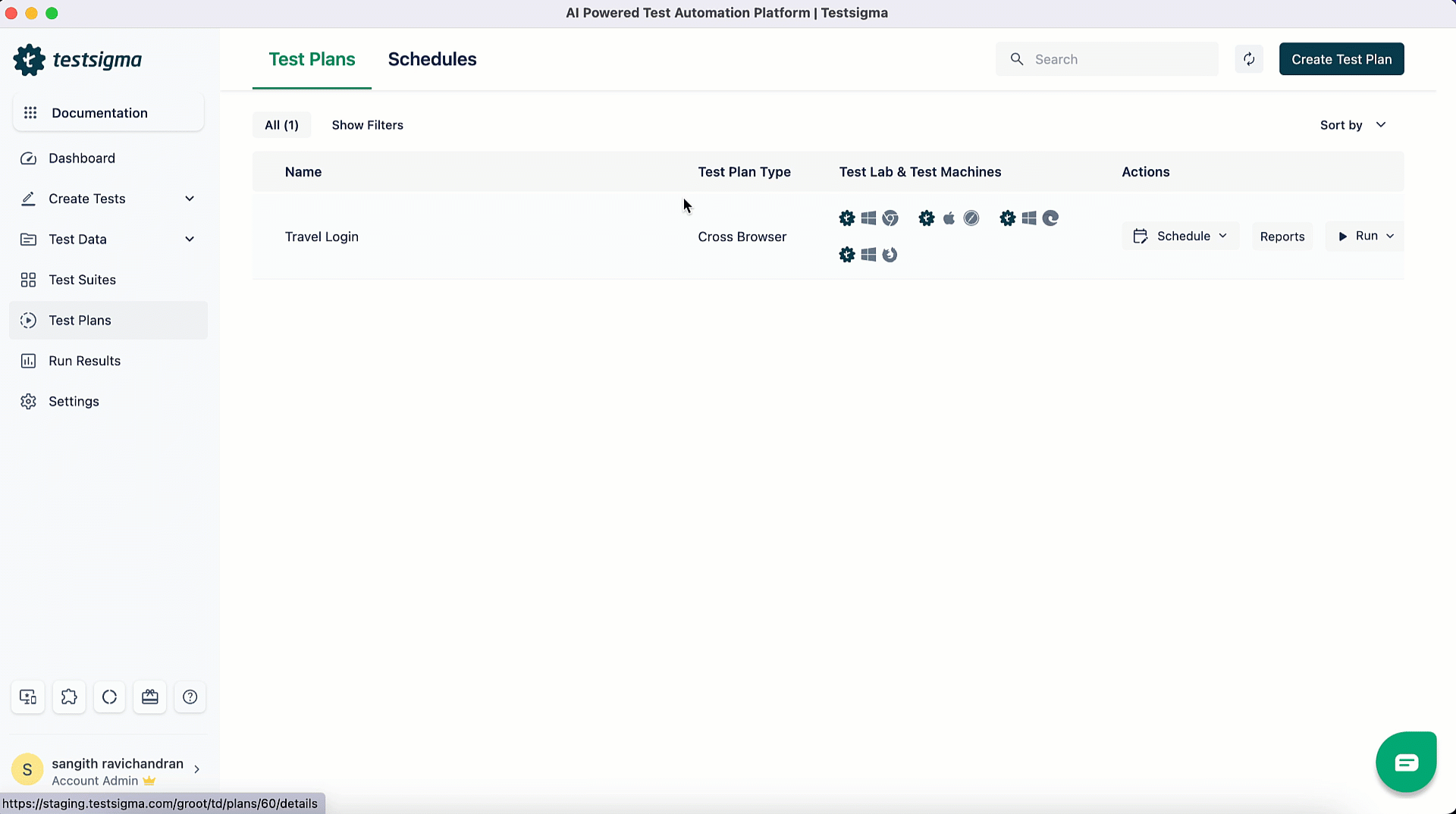The image size is (1456, 814).
Task: Click the Testsigma lab icon before Safari
Action: [927, 218]
